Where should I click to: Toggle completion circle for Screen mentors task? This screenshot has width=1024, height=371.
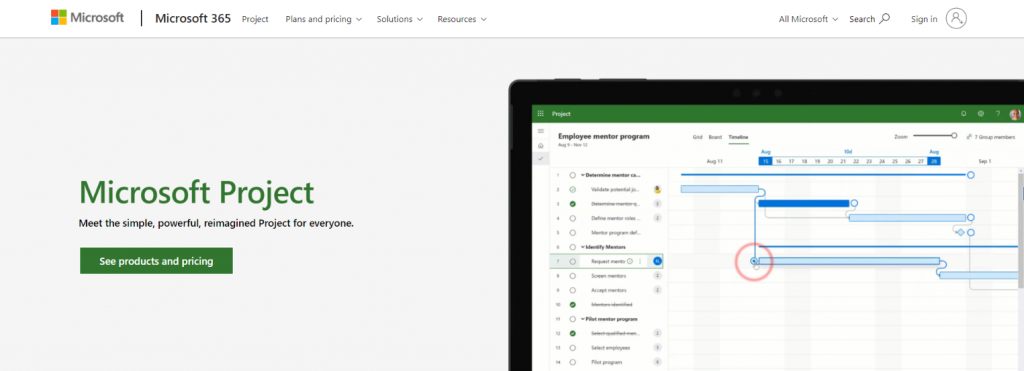click(573, 276)
